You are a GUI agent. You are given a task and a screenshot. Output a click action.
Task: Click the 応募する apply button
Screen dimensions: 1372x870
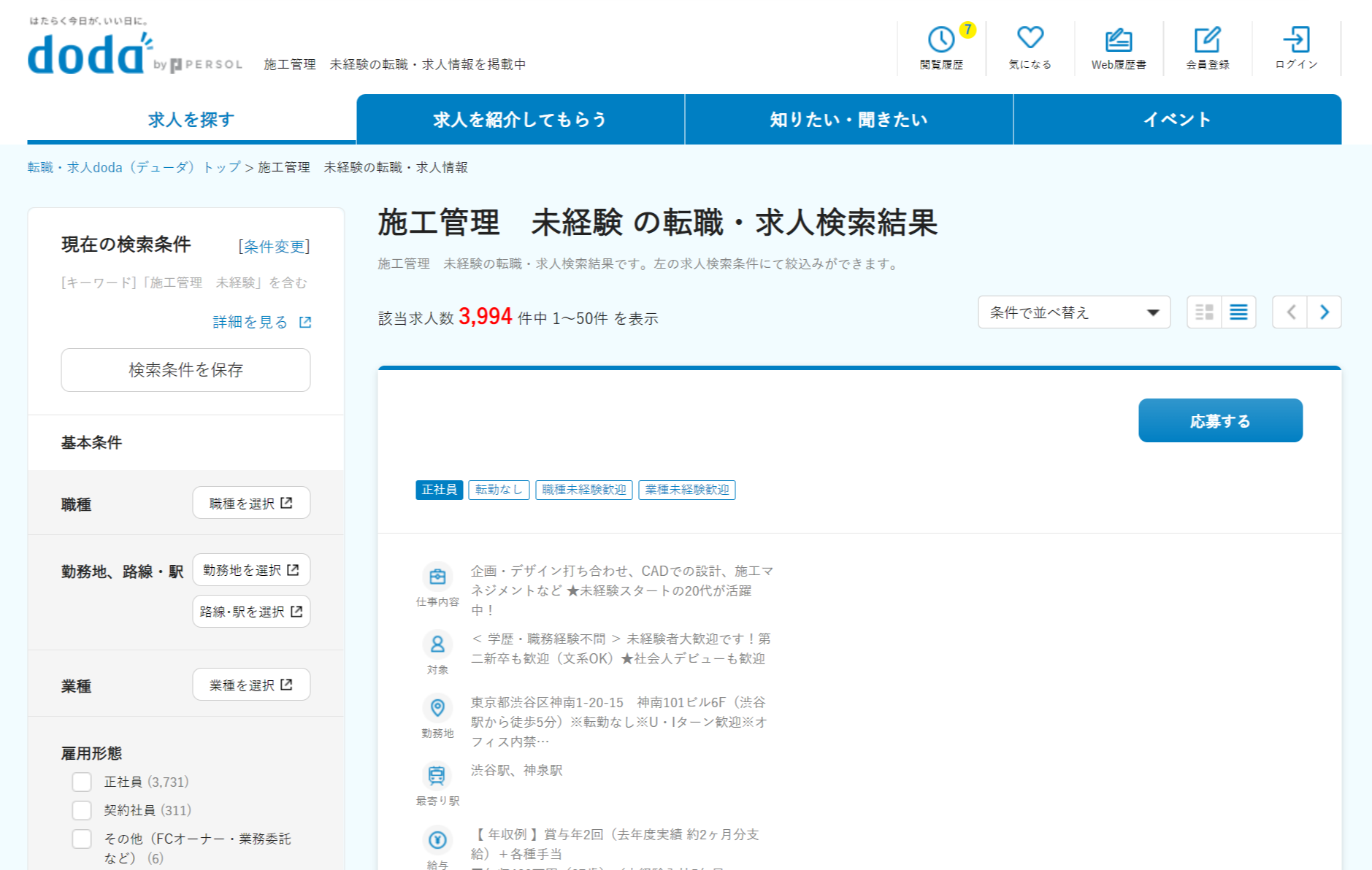(x=1220, y=420)
